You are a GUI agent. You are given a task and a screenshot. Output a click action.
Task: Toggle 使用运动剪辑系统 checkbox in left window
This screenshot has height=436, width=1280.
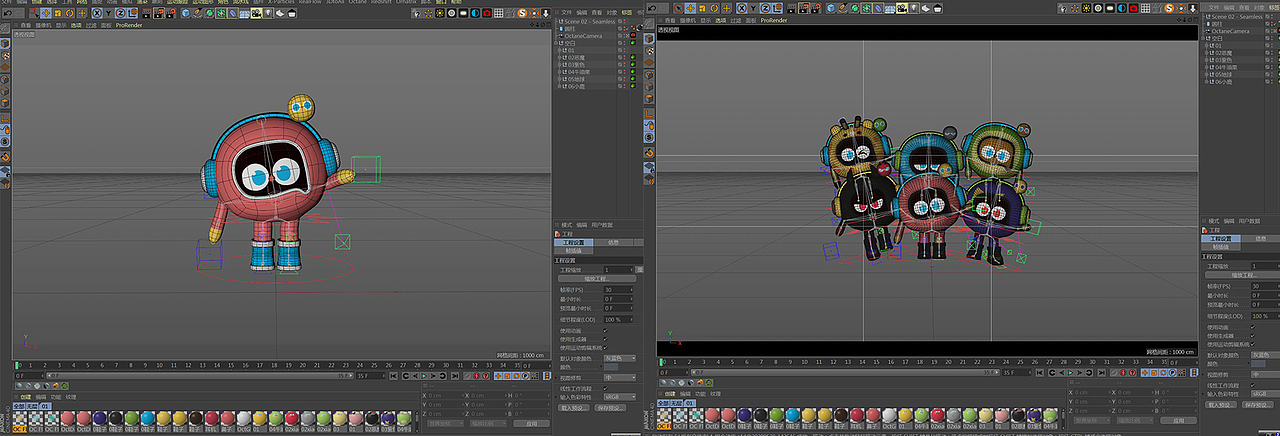click(605, 348)
